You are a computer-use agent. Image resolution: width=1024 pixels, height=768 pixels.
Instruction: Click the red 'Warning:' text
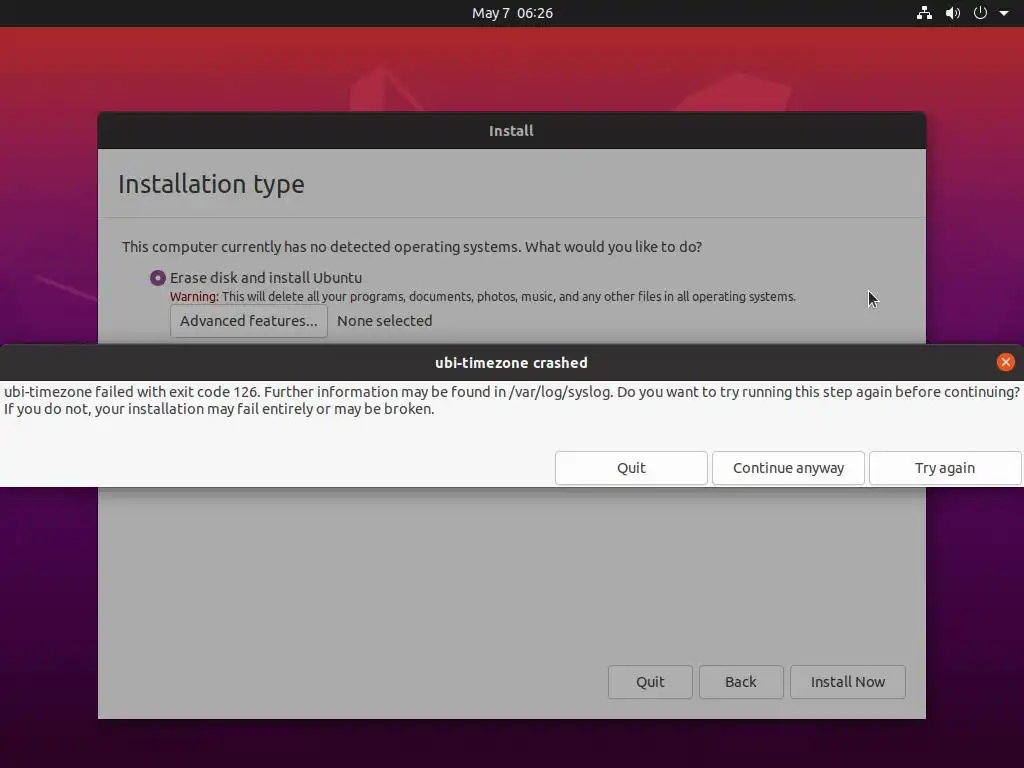pos(194,296)
